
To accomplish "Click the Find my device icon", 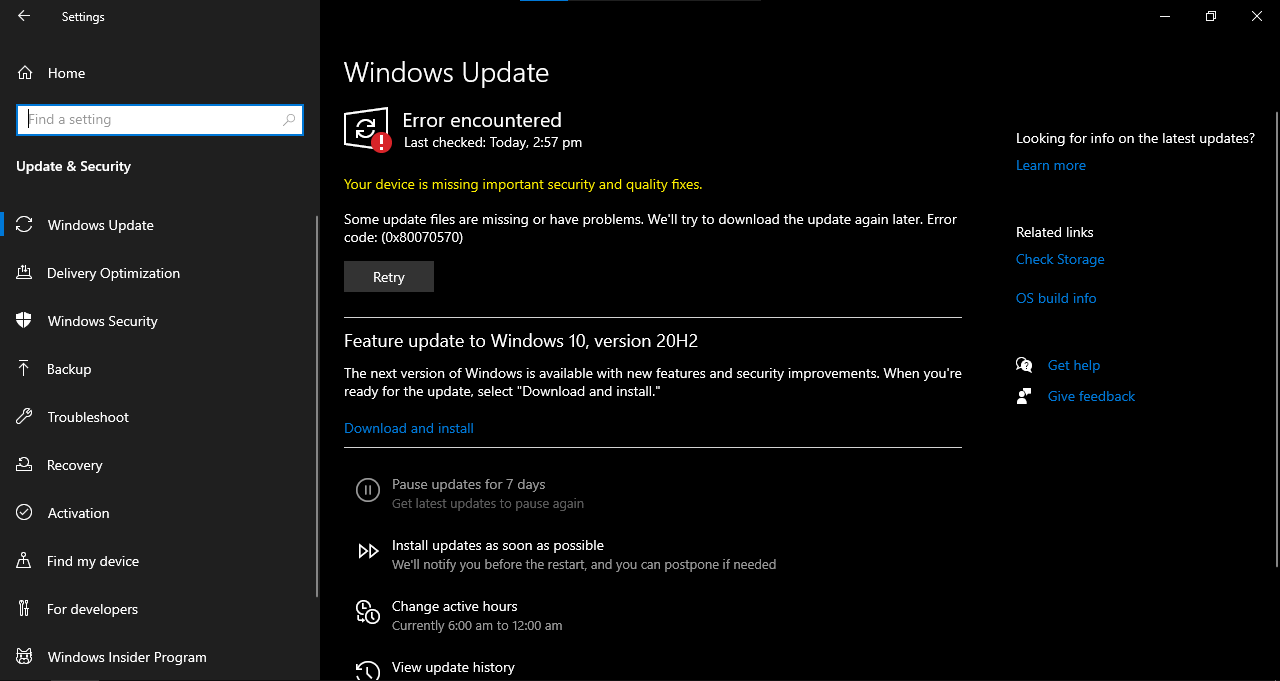I will pos(25,561).
